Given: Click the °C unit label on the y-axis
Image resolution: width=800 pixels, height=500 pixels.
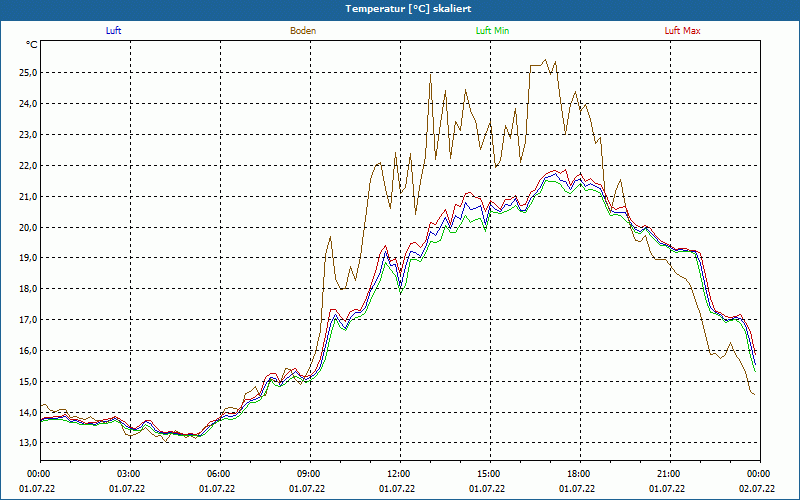Looking at the screenshot, I should pos(32,45).
